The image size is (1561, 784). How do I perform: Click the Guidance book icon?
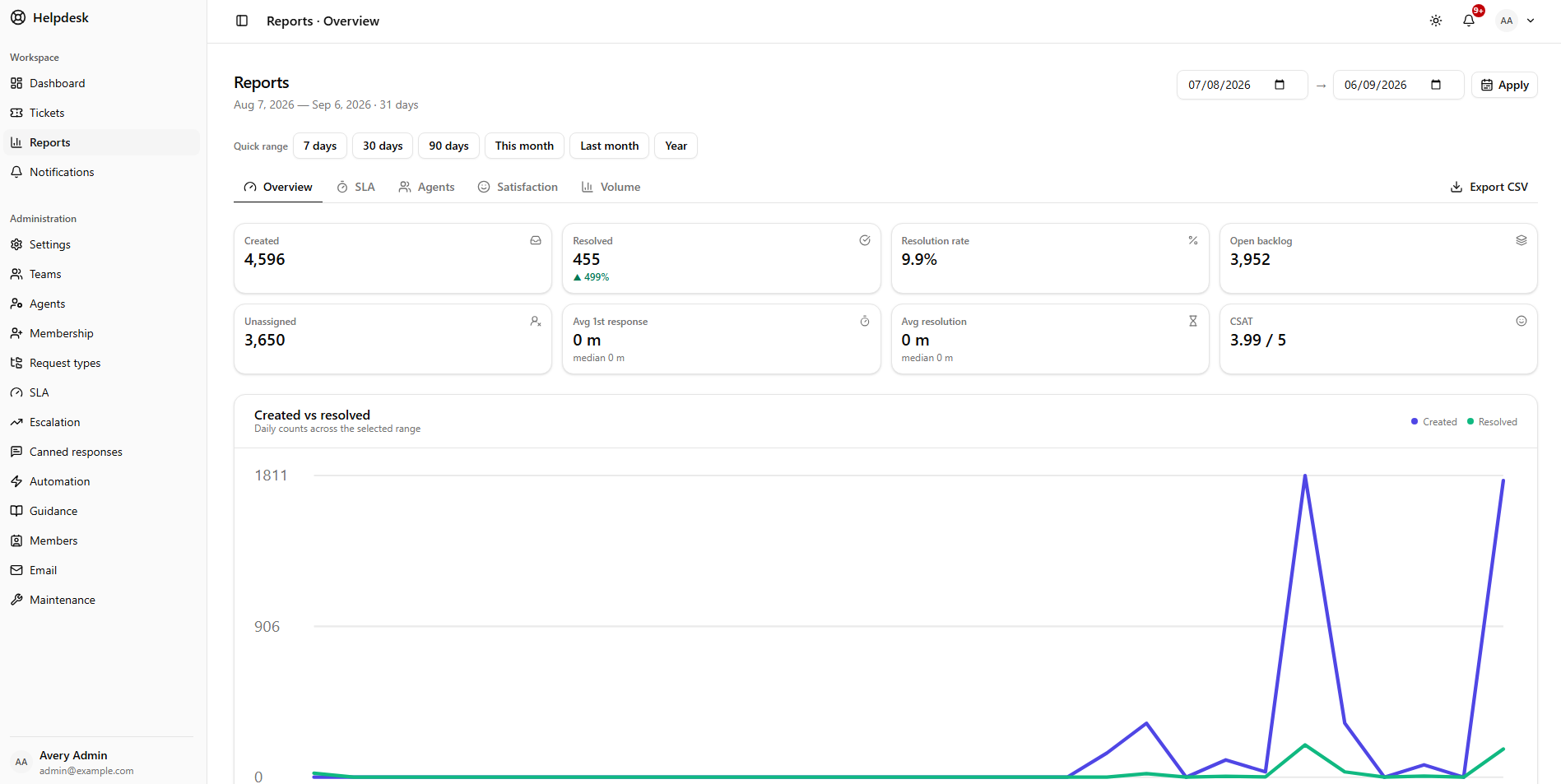[x=16, y=511]
